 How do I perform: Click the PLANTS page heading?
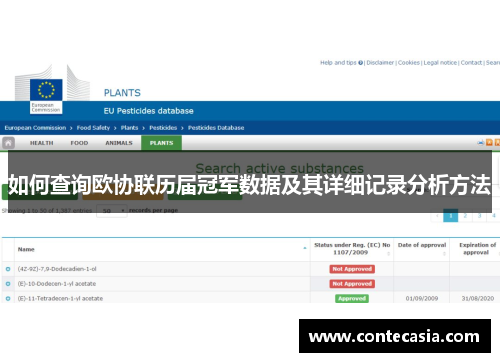(x=122, y=93)
